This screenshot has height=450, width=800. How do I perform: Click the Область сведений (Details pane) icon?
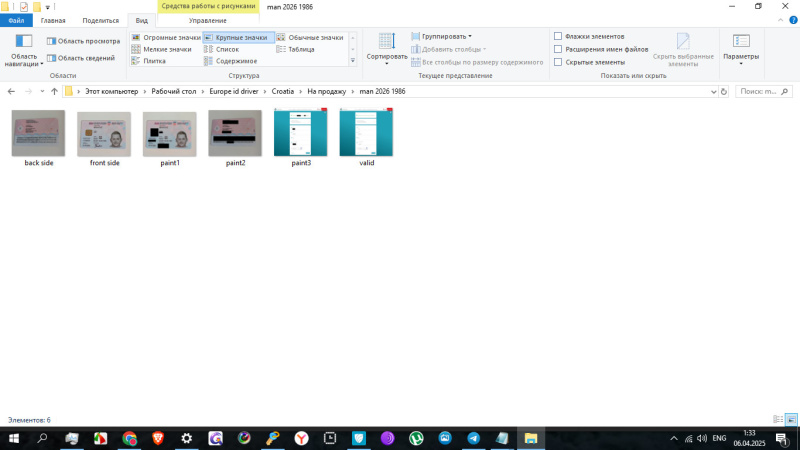pyautogui.click(x=51, y=58)
